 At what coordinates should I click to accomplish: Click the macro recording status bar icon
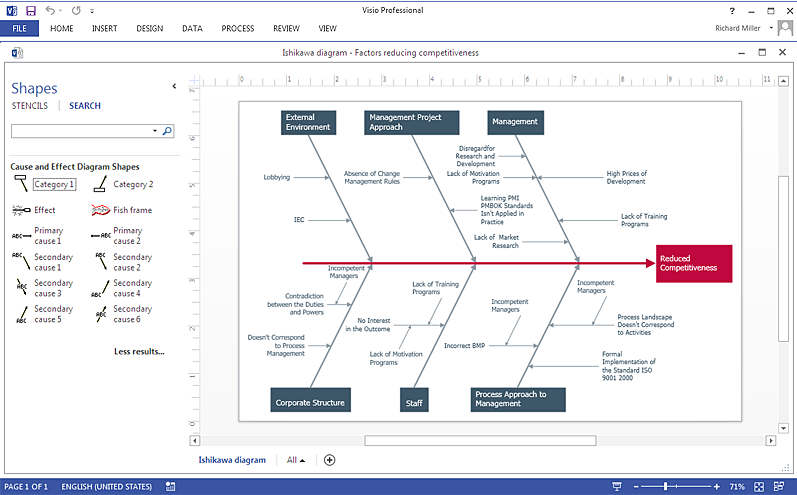point(170,487)
